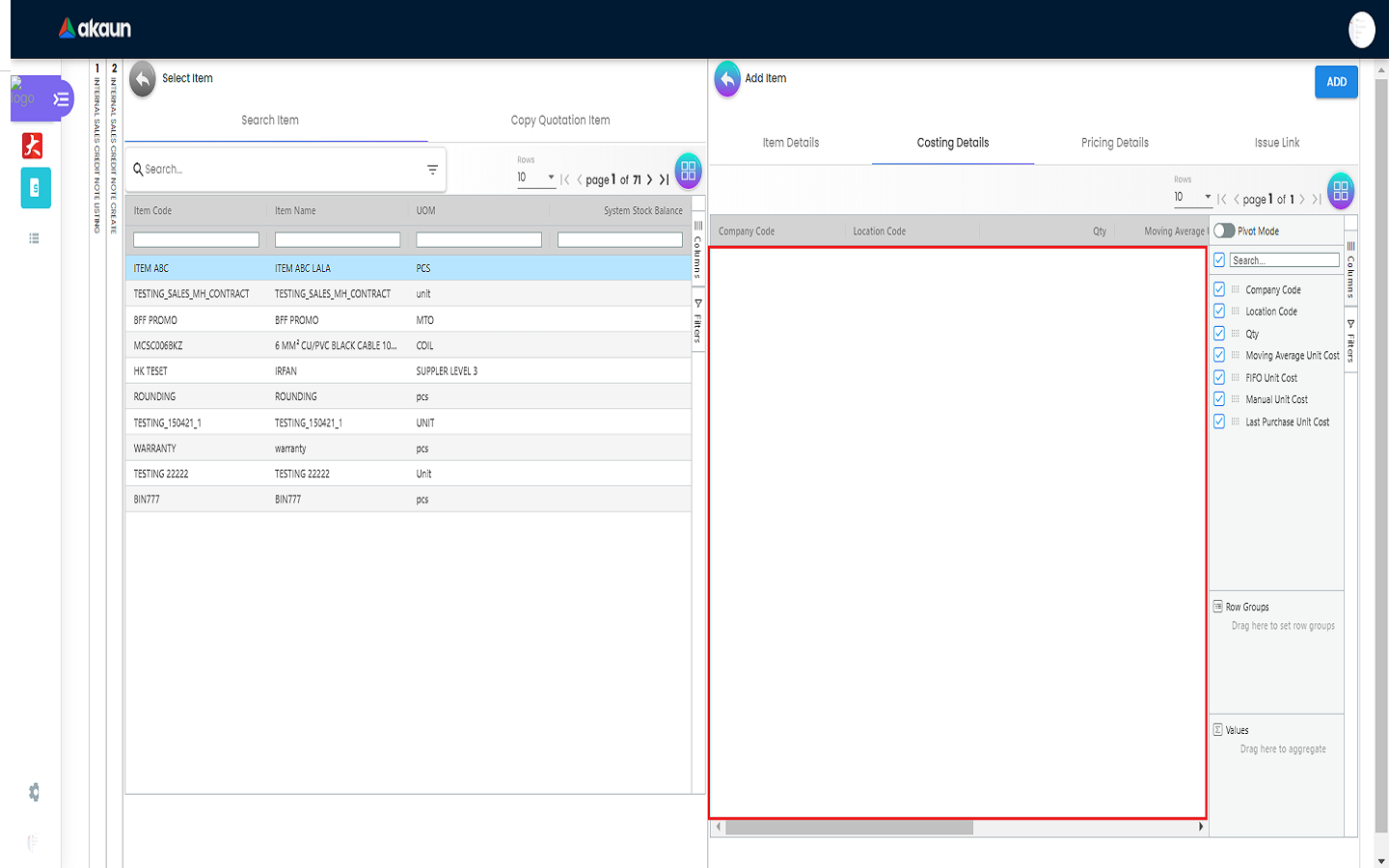Uncheck the Company Code column checkbox
The height and width of the screenshot is (868, 1389).
click(x=1219, y=289)
